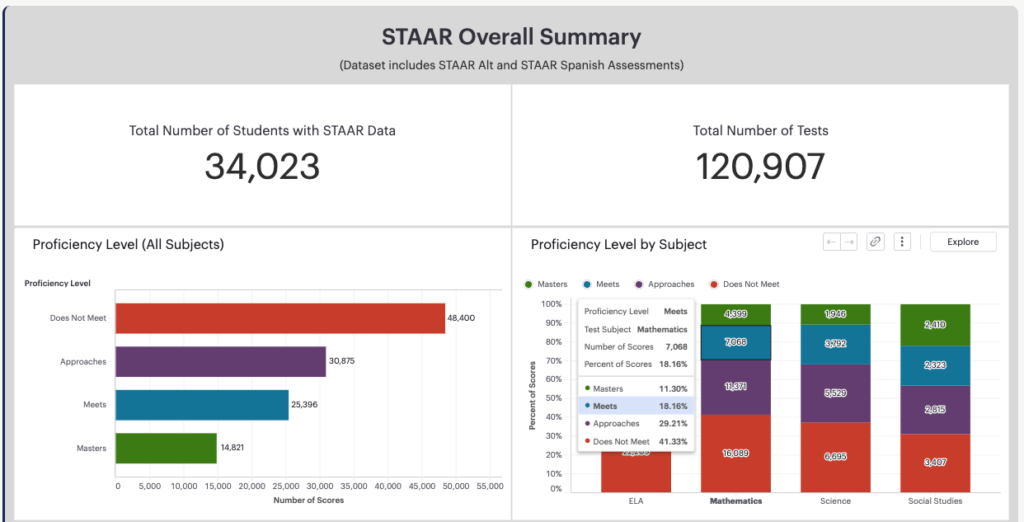Viewport: 1024px width, 522px height.
Task: Click the forward arrow in chart toolbar
Action: [x=848, y=242]
